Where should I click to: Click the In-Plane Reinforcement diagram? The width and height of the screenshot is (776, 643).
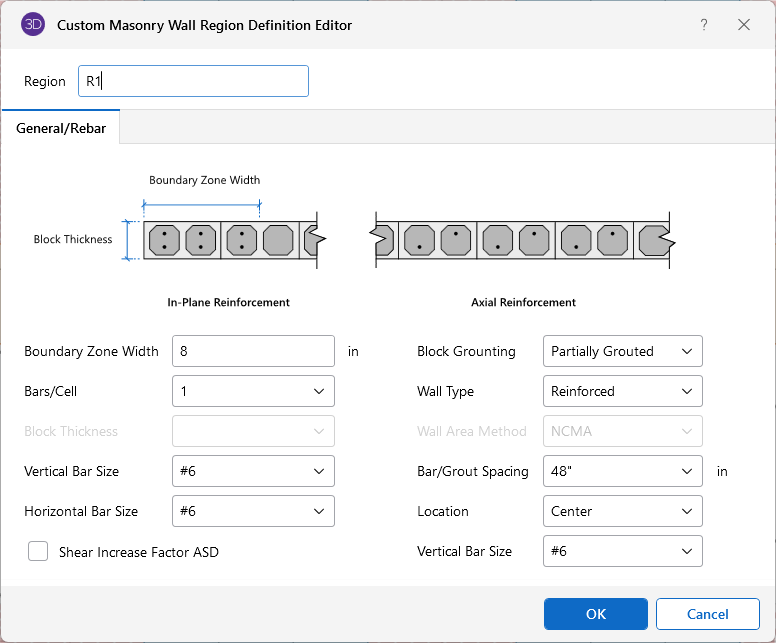click(230, 240)
